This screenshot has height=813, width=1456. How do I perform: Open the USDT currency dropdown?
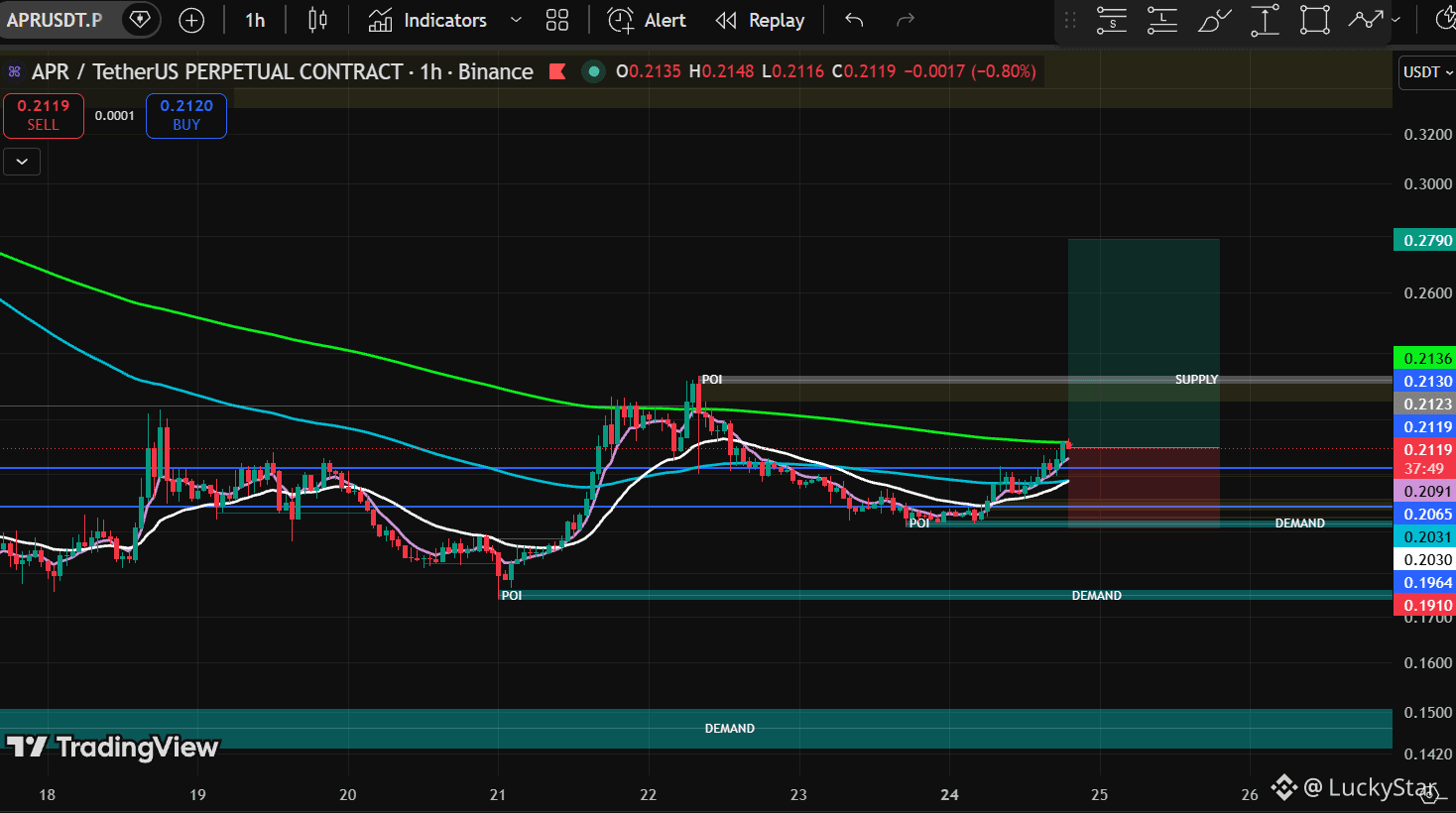coord(1426,72)
